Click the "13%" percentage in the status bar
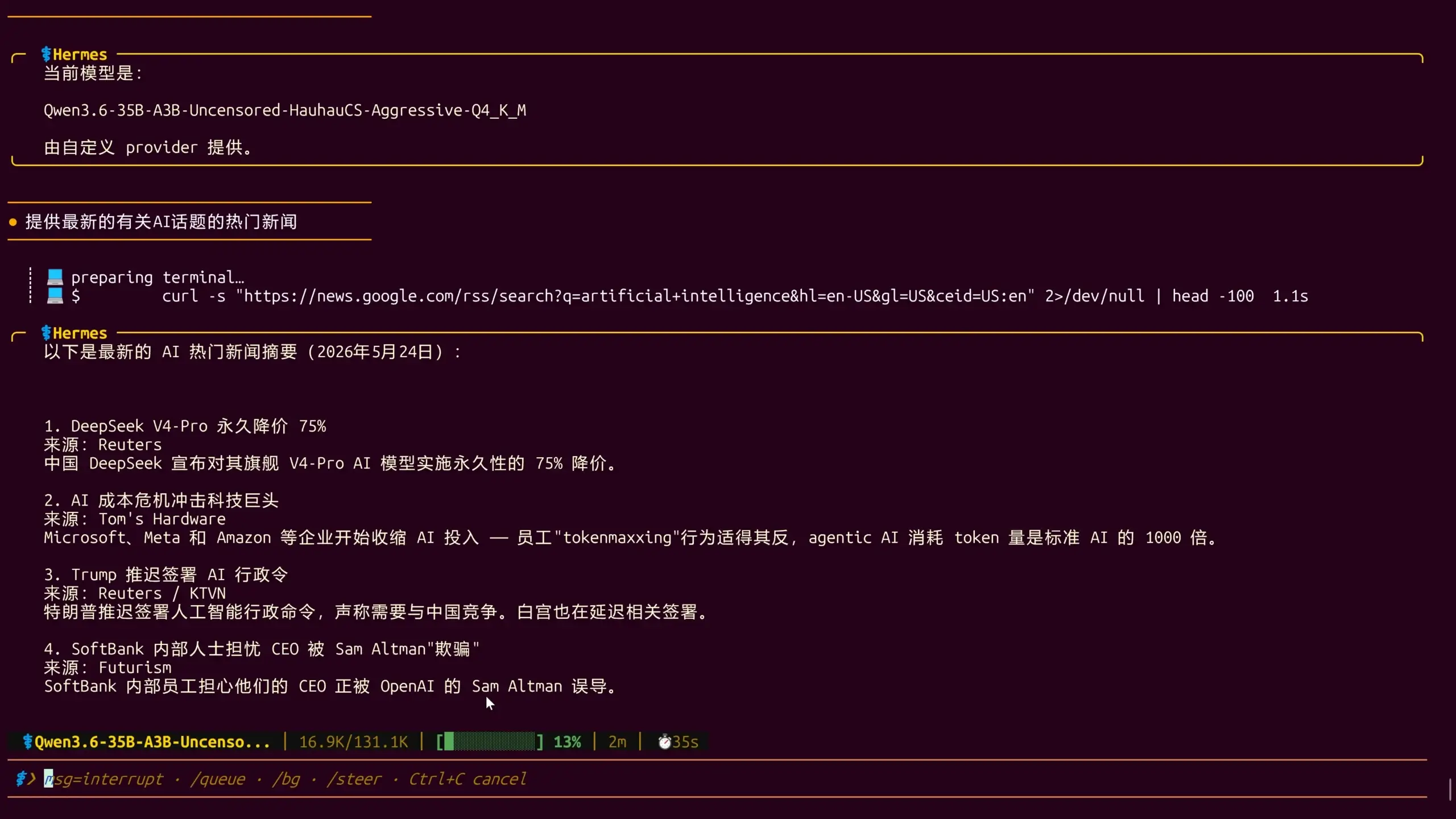The image size is (1456, 819). (x=567, y=742)
